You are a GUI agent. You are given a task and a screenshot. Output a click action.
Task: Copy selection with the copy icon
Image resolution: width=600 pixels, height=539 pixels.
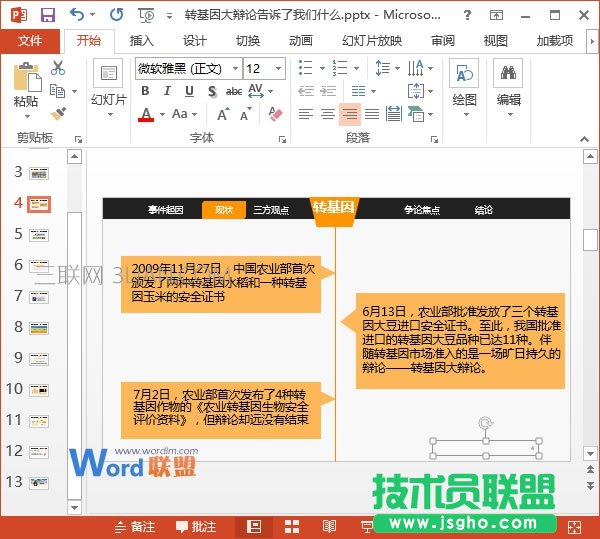pyautogui.click(x=58, y=91)
